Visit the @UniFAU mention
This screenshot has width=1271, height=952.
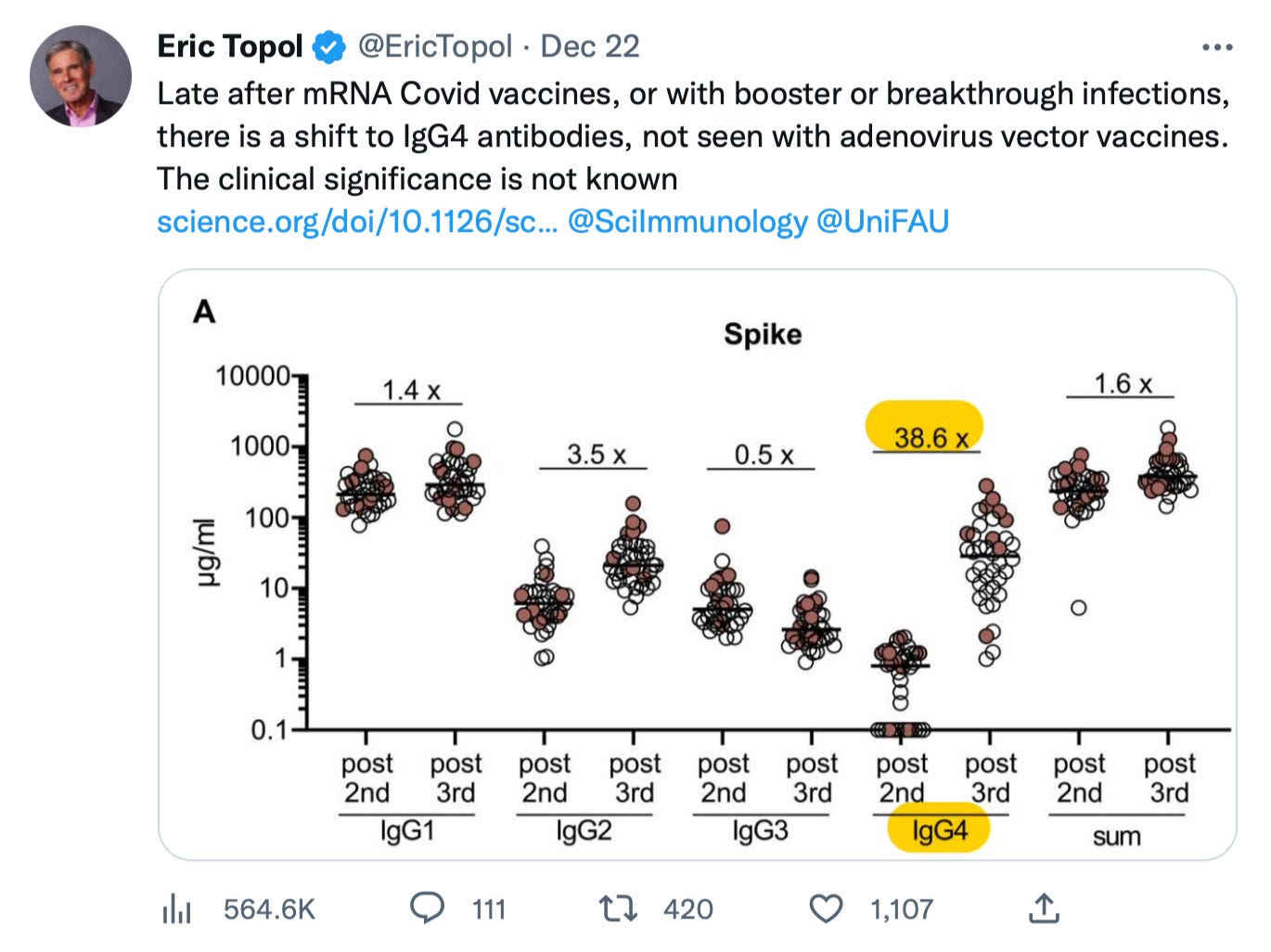882,222
